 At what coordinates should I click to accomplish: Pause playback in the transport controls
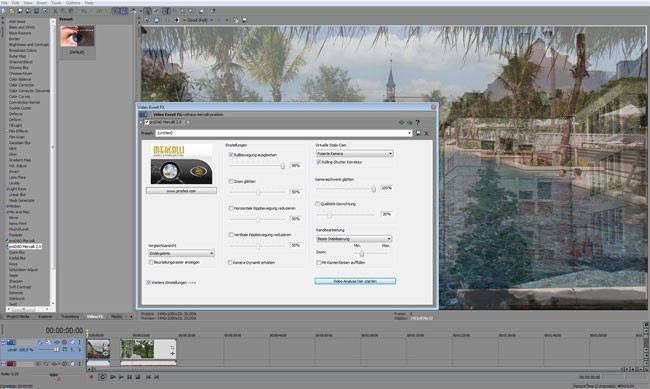click(x=129, y=377)
